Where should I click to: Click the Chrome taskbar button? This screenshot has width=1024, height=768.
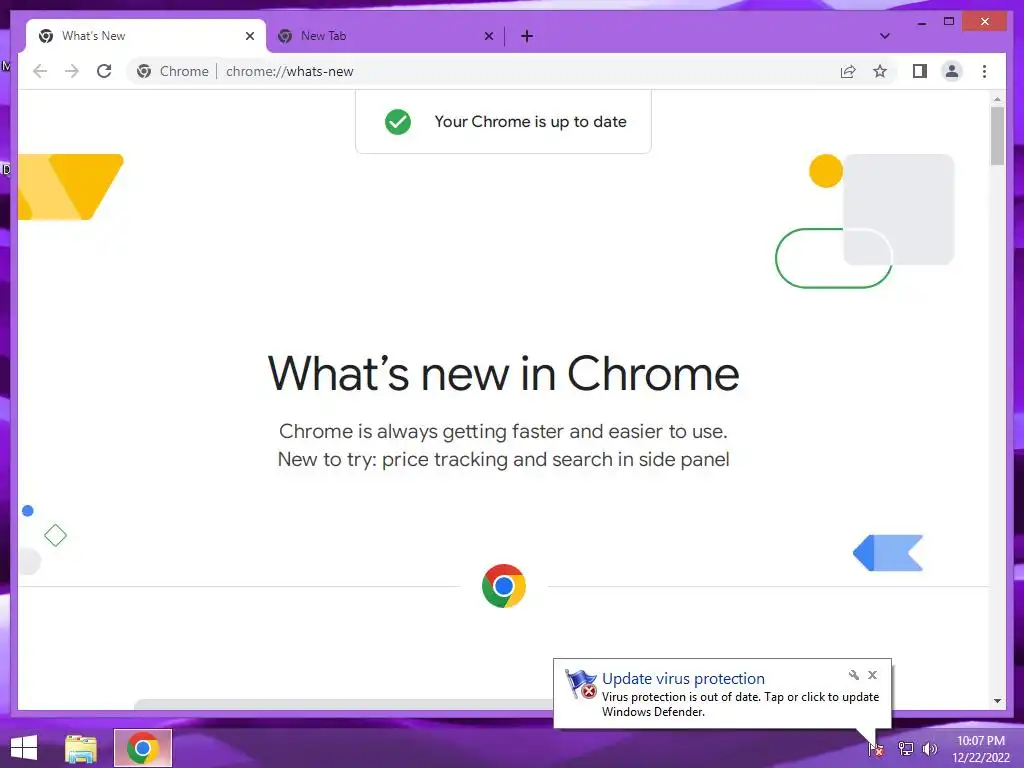tap(143, 748)
